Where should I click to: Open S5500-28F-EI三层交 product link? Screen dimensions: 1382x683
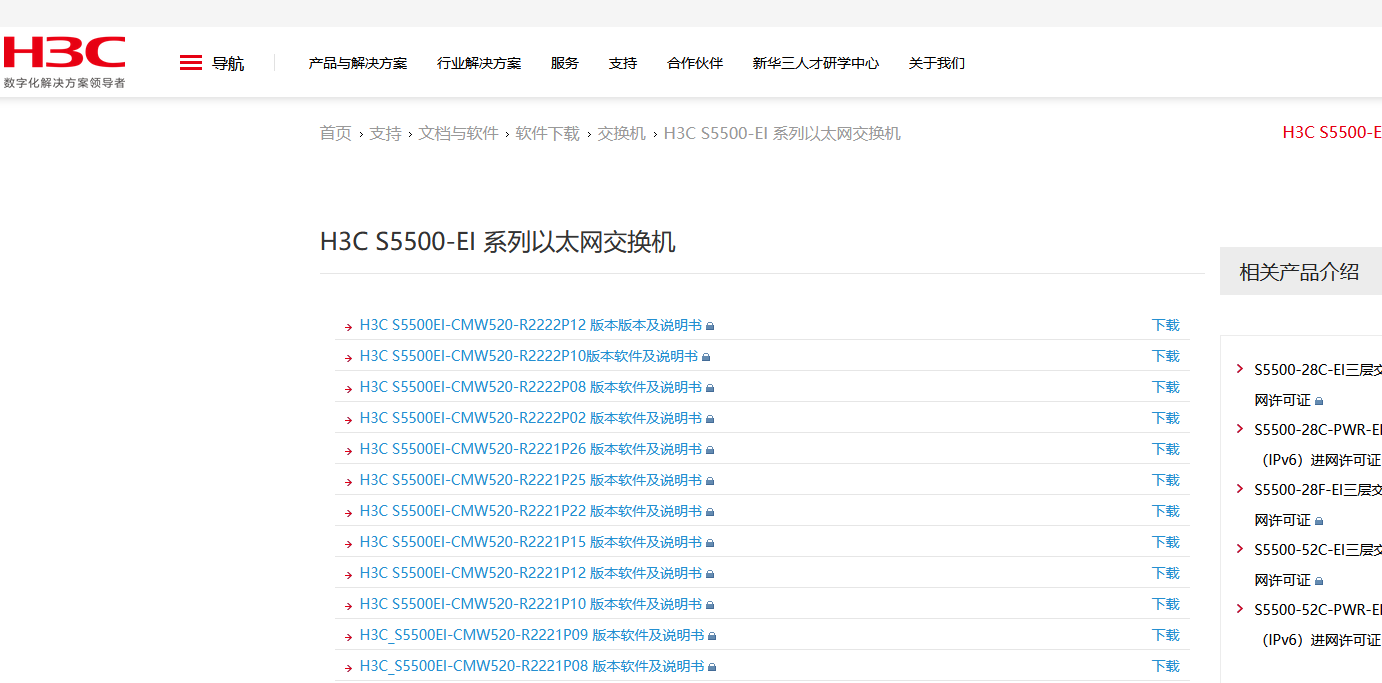[1318, 490]
